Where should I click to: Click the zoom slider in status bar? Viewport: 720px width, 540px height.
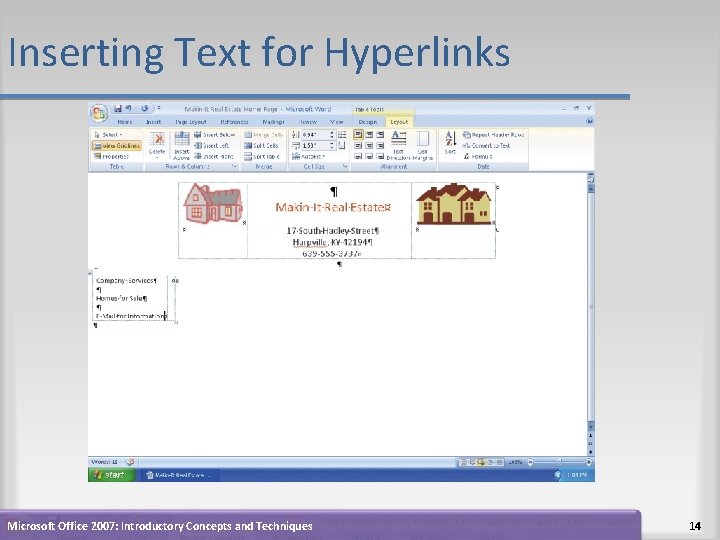point(559,462)
